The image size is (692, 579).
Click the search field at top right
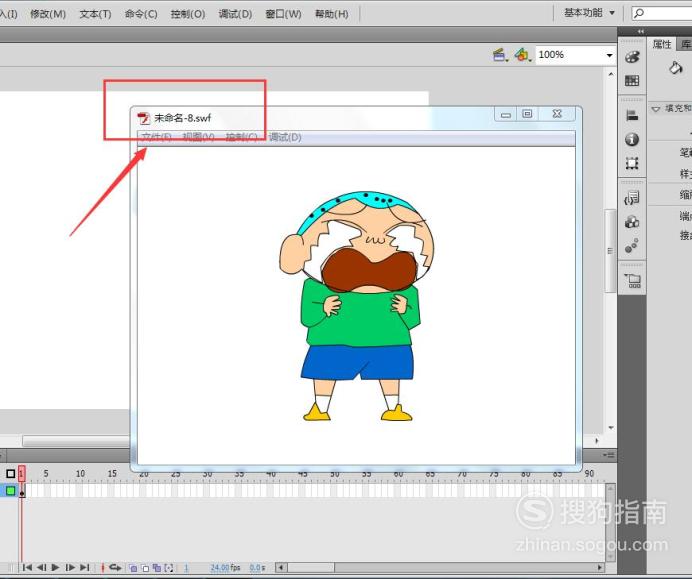pyautogui.click(x=662, y=13)
